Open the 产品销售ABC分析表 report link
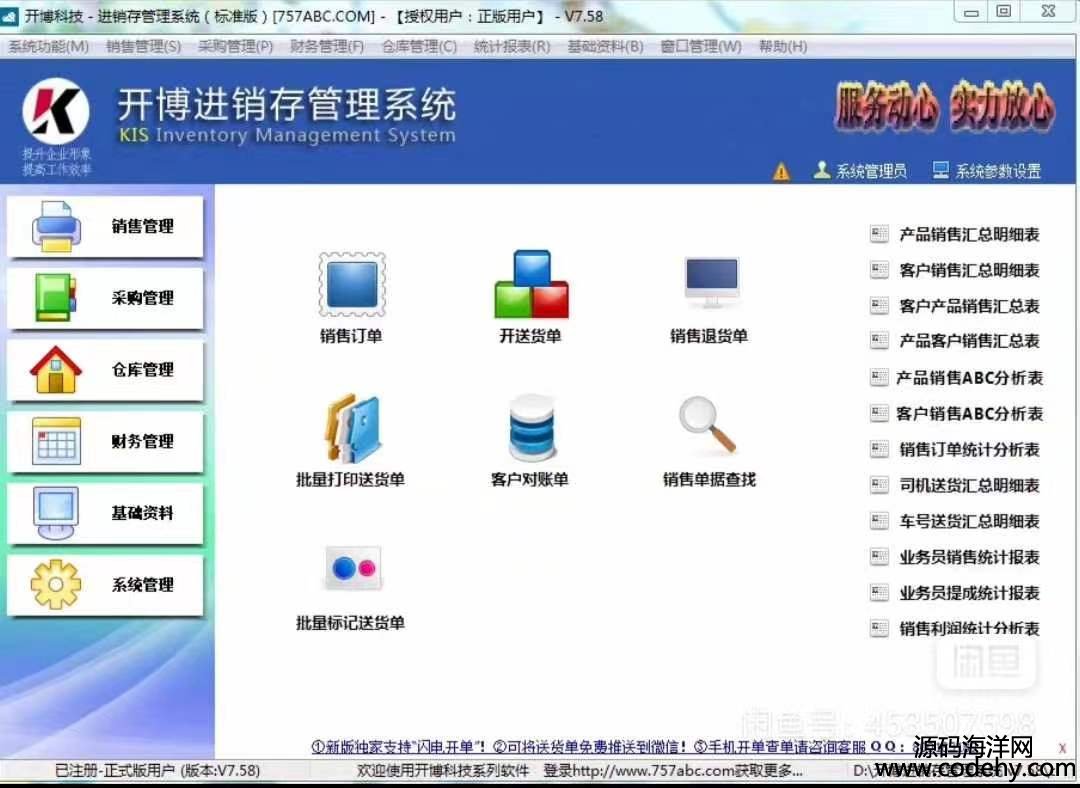The width and height of the screenshot is (1080, 788). (x=969, y=377)
